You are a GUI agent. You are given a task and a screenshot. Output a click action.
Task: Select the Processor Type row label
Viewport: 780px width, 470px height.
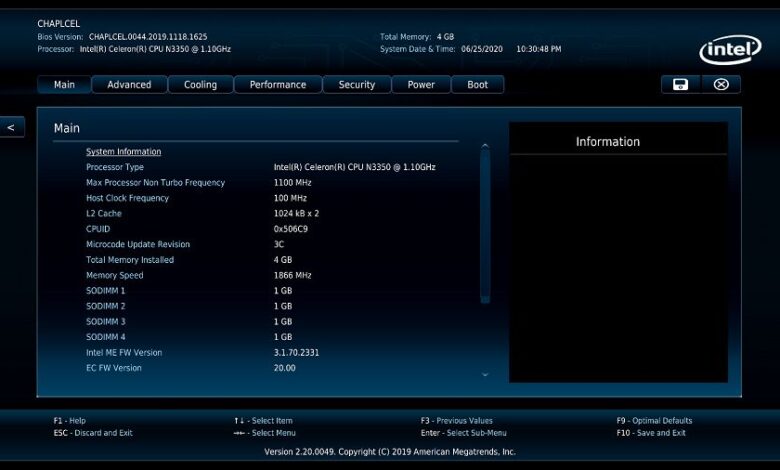click(115, 167)
